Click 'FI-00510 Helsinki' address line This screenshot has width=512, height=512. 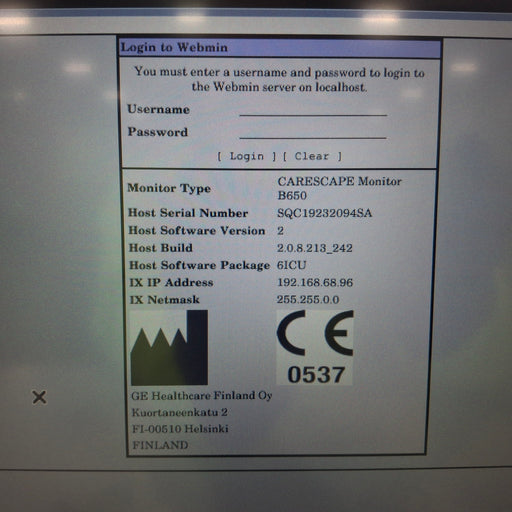(x=180, y=429)
